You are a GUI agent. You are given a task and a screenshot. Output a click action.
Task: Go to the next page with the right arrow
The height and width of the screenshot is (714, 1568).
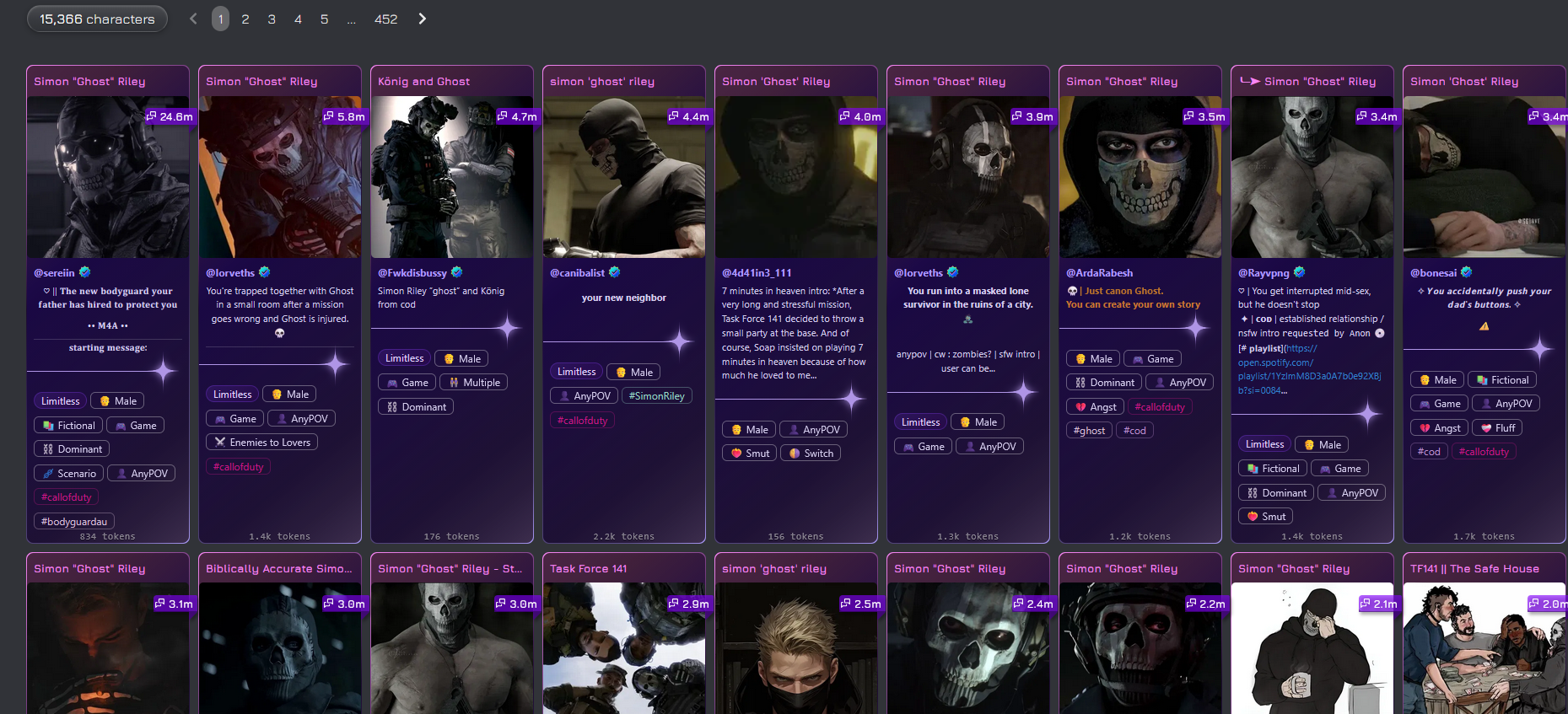[423, 19]
